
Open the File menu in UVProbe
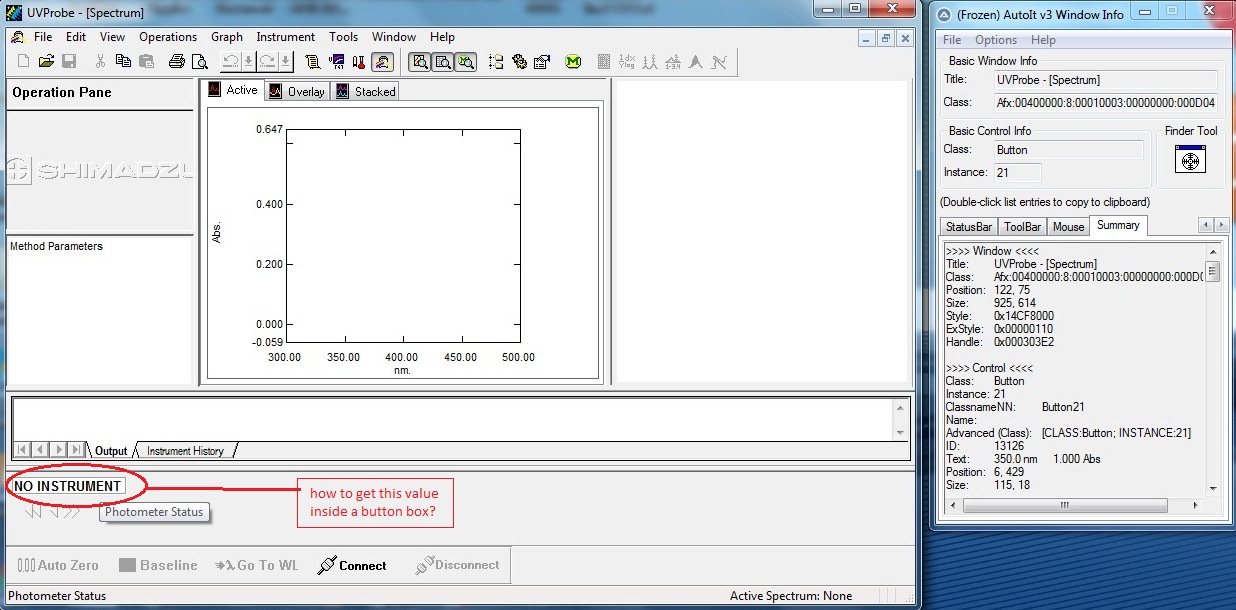pos(43,37)
